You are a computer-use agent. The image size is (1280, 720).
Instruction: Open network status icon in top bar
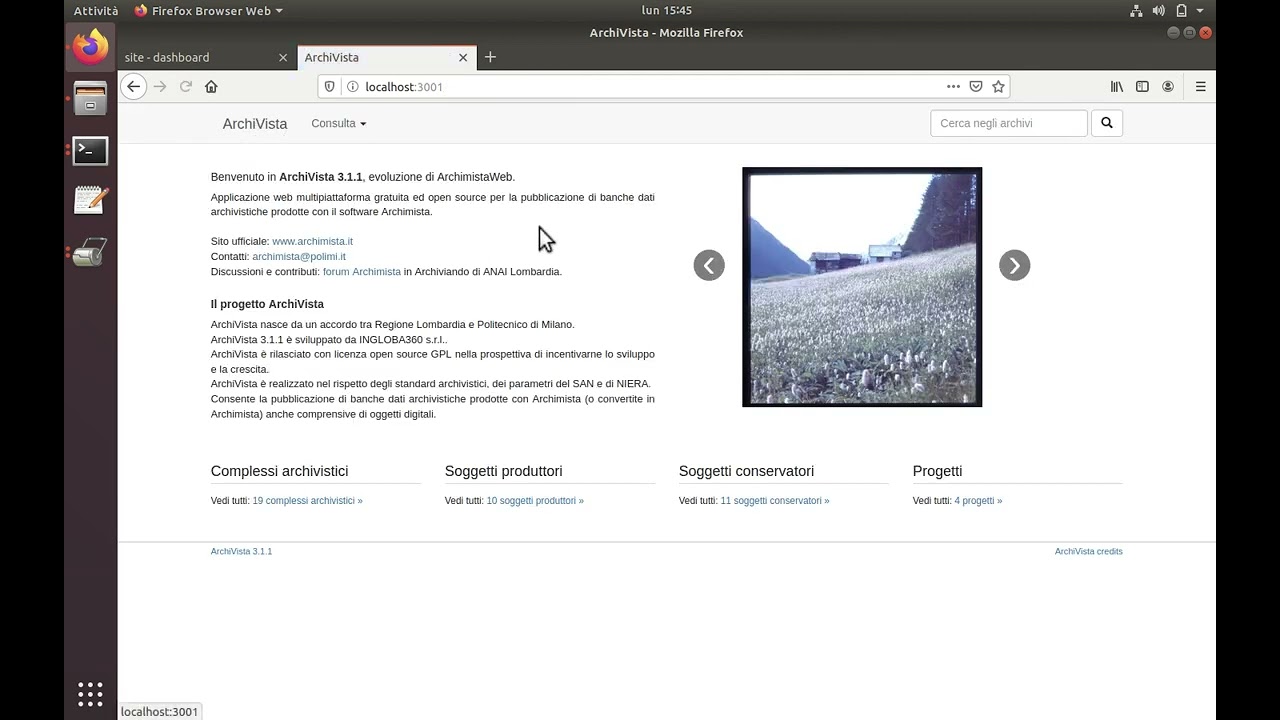[1136, 10]
